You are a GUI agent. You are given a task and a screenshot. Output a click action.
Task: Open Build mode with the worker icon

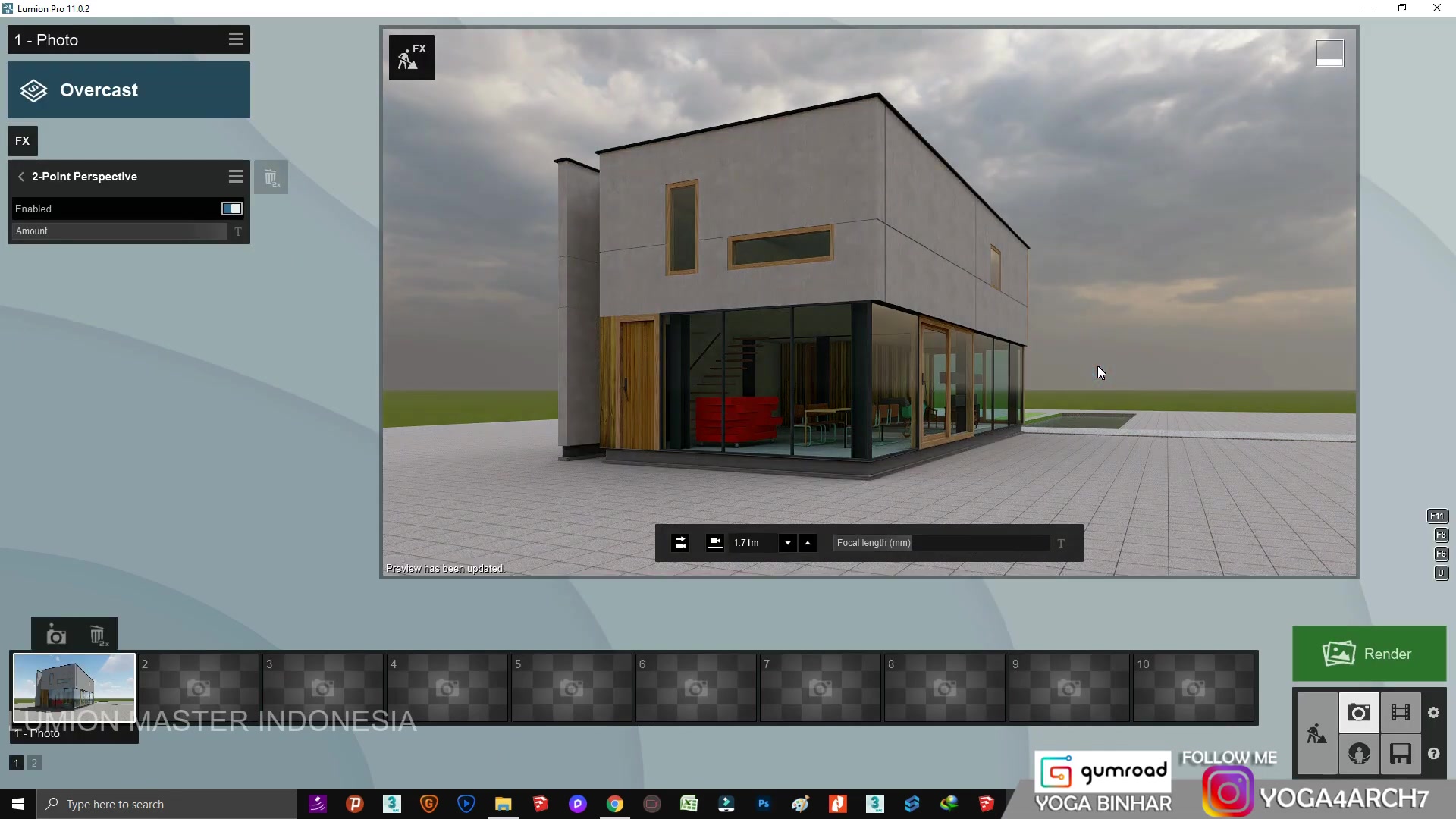[1316, 734]
